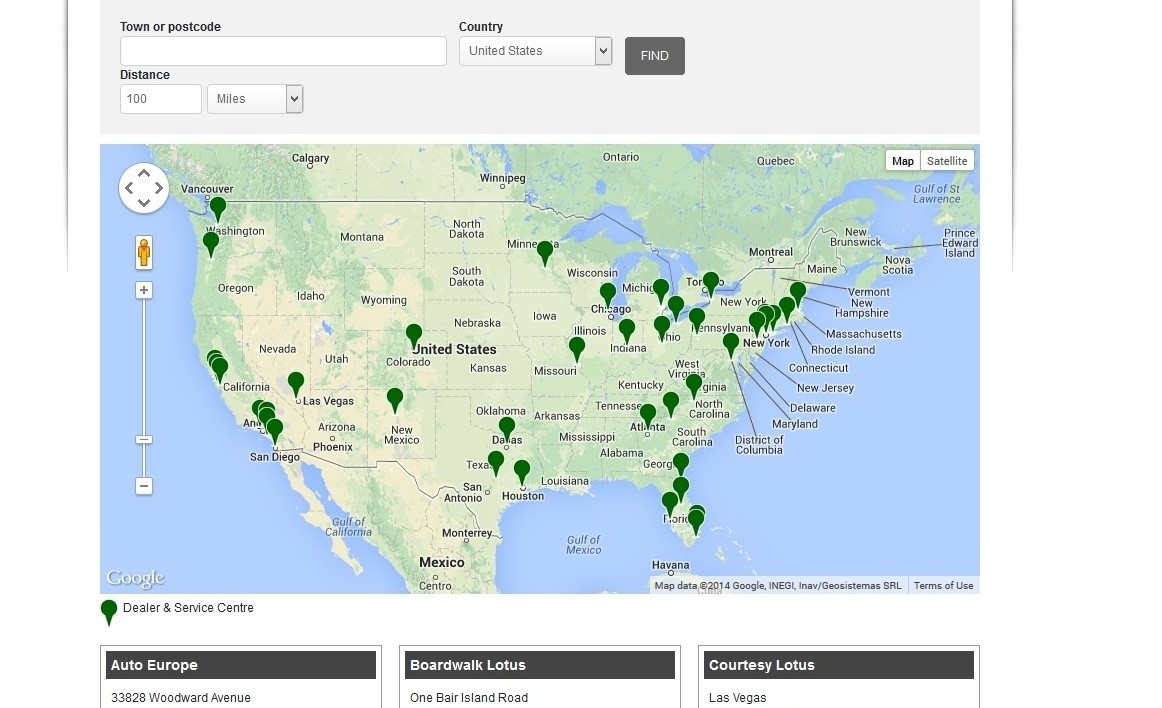Select the dealer pin above Indiana label
The image size is (1162, 708).
627,331
